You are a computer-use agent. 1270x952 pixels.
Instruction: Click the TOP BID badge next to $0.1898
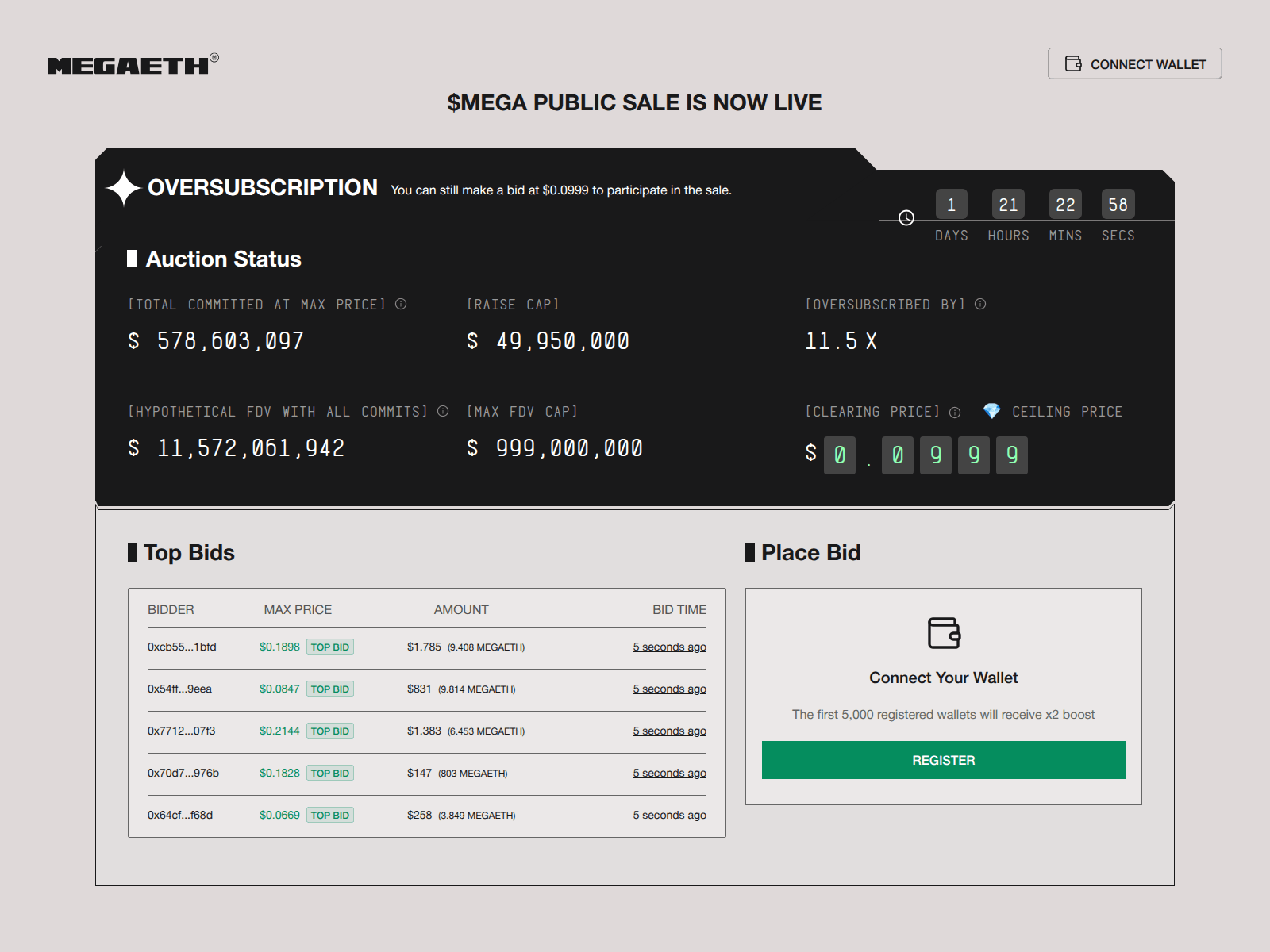330,647
